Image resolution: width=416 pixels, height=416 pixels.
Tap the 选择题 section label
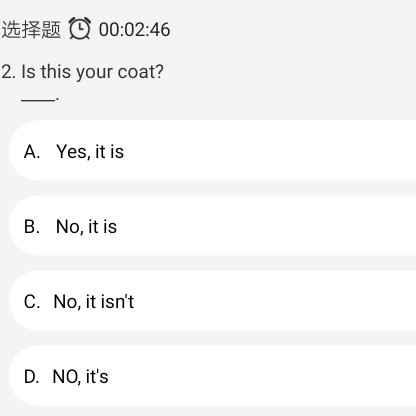pyautogui.click(x=31, y=29)
